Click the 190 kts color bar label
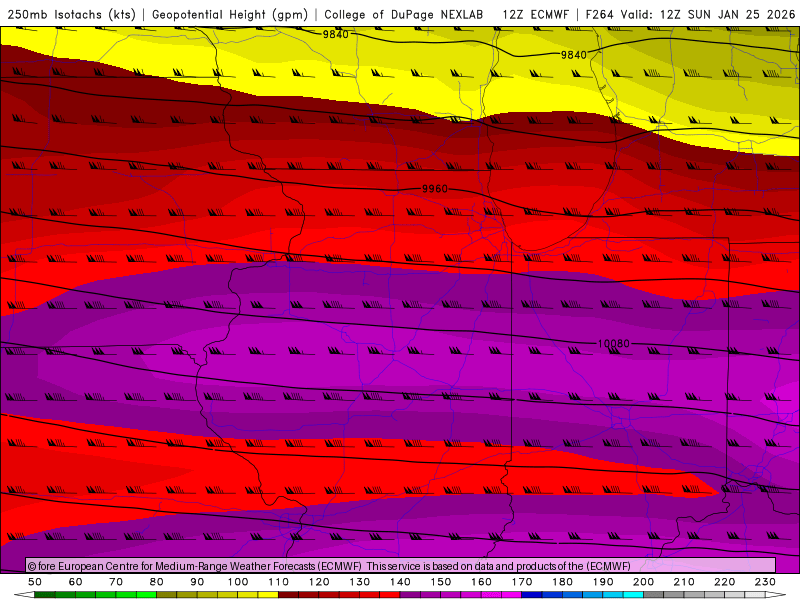Screen dimensions: 800x600 tap(603, 582)
